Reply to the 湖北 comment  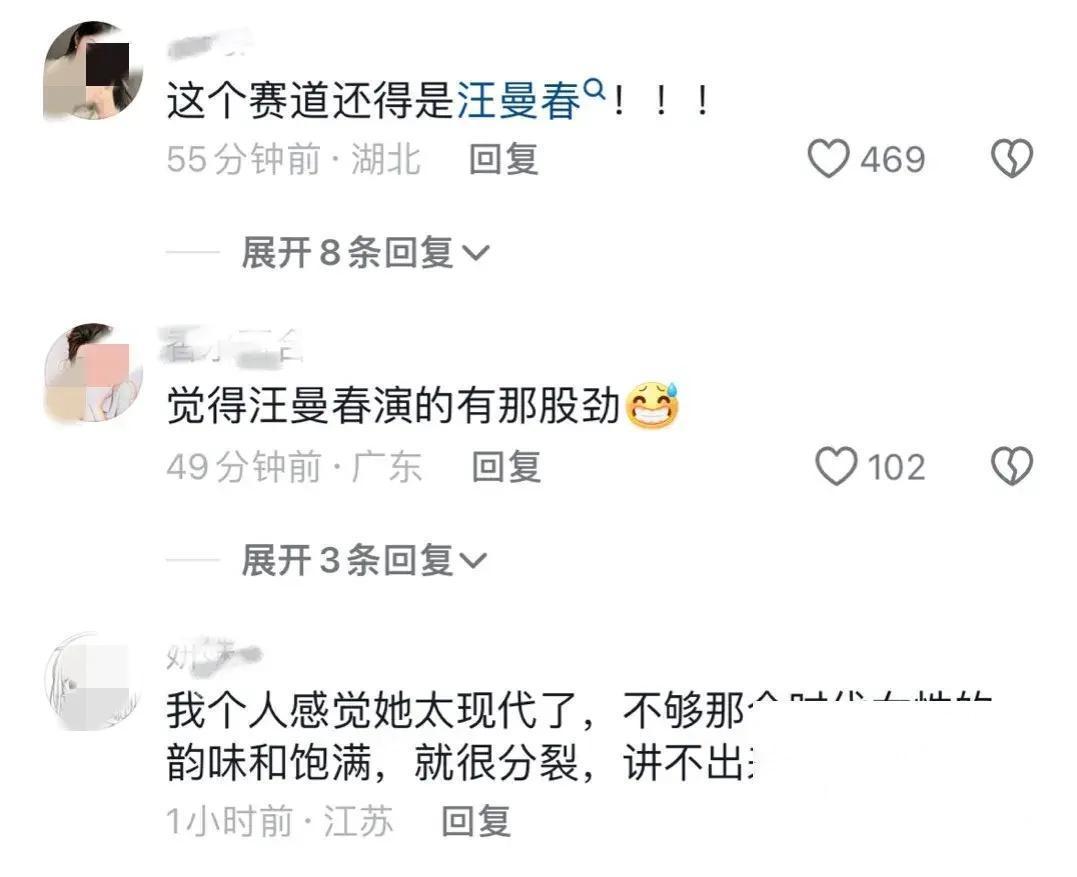(x=503, y=159)
